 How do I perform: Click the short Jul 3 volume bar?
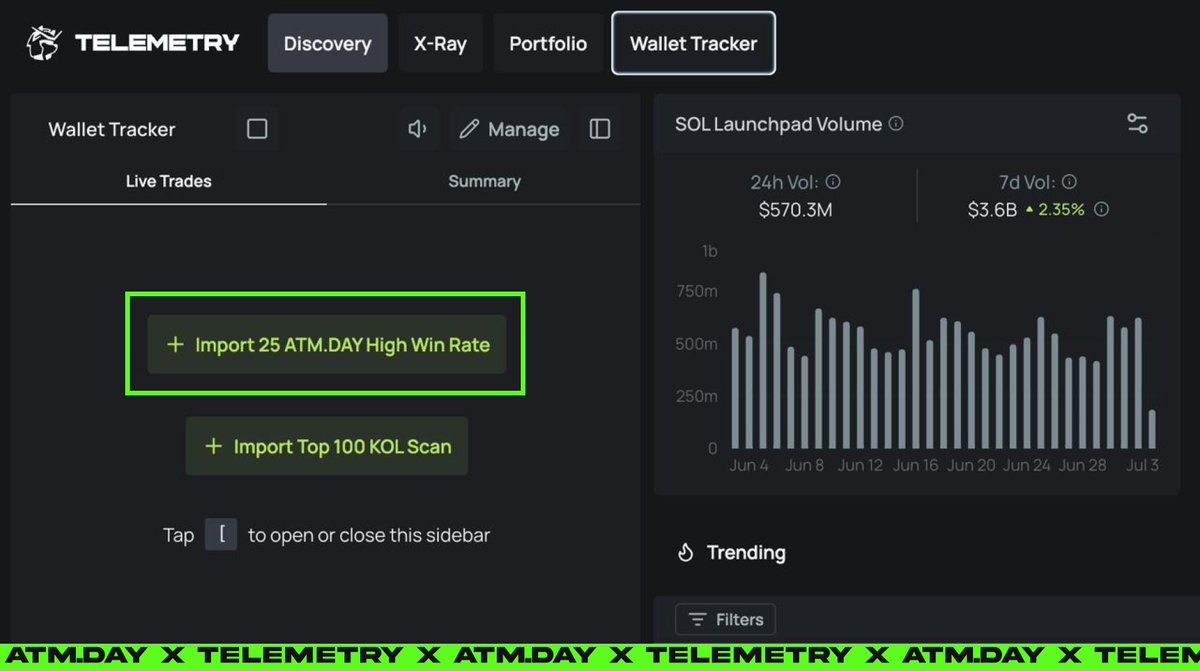point(1153,429)
